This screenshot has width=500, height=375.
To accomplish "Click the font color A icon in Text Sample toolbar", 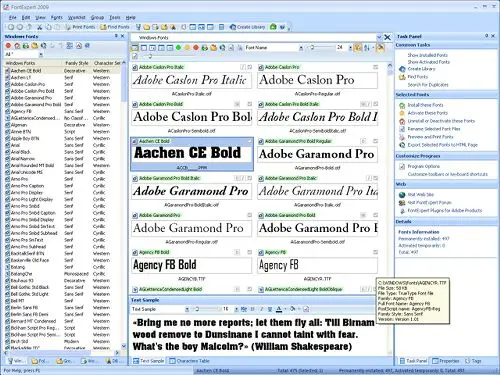I will [x=279, y=309].
